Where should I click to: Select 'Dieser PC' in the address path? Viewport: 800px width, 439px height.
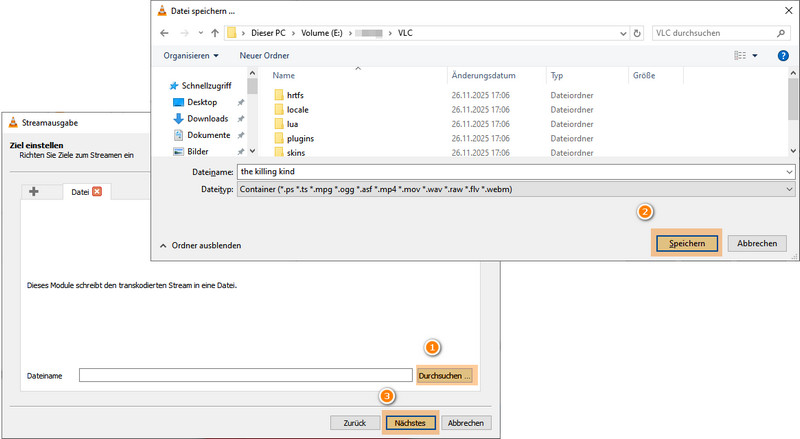click(x=268, y=33)
